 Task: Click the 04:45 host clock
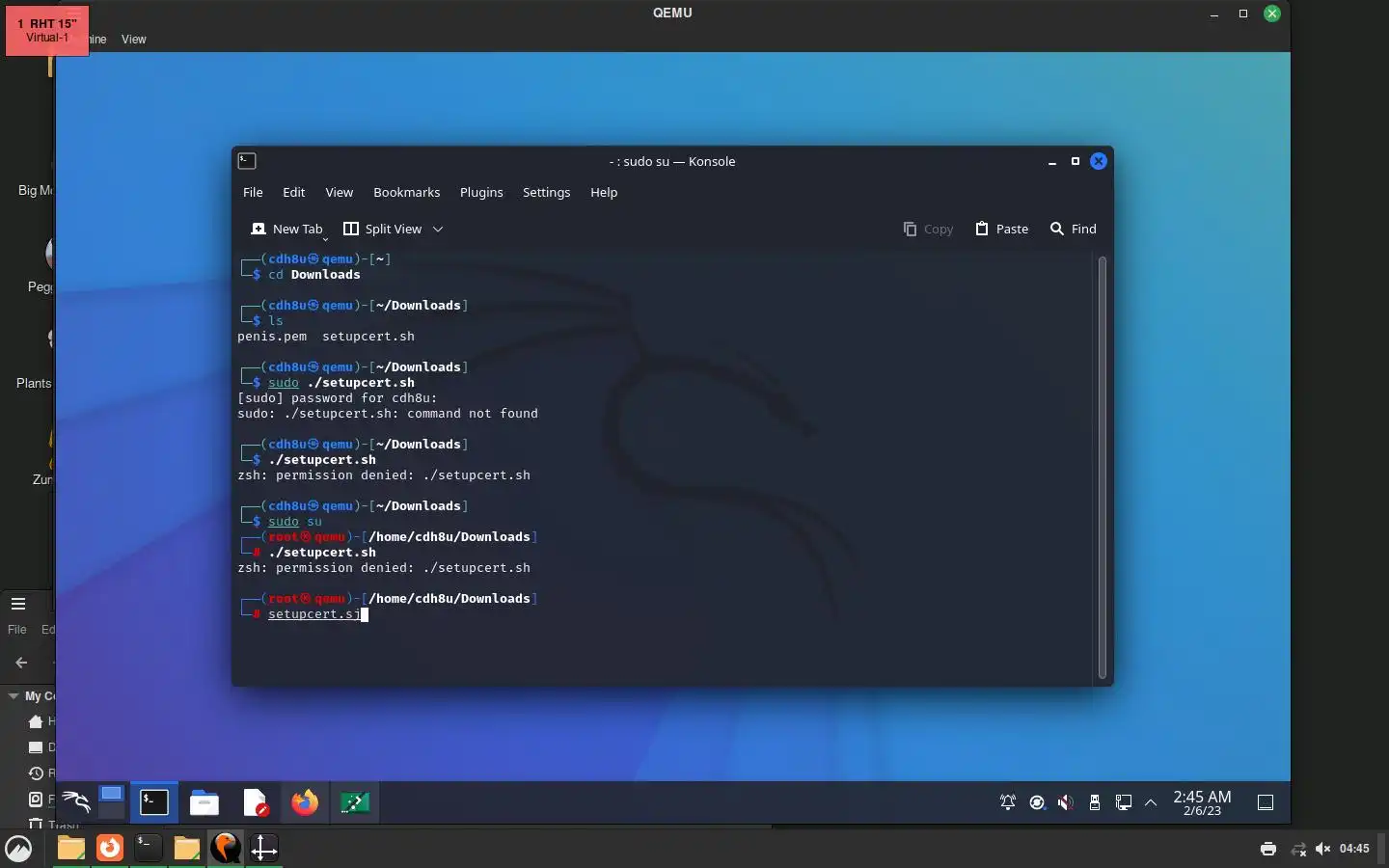1354,849
